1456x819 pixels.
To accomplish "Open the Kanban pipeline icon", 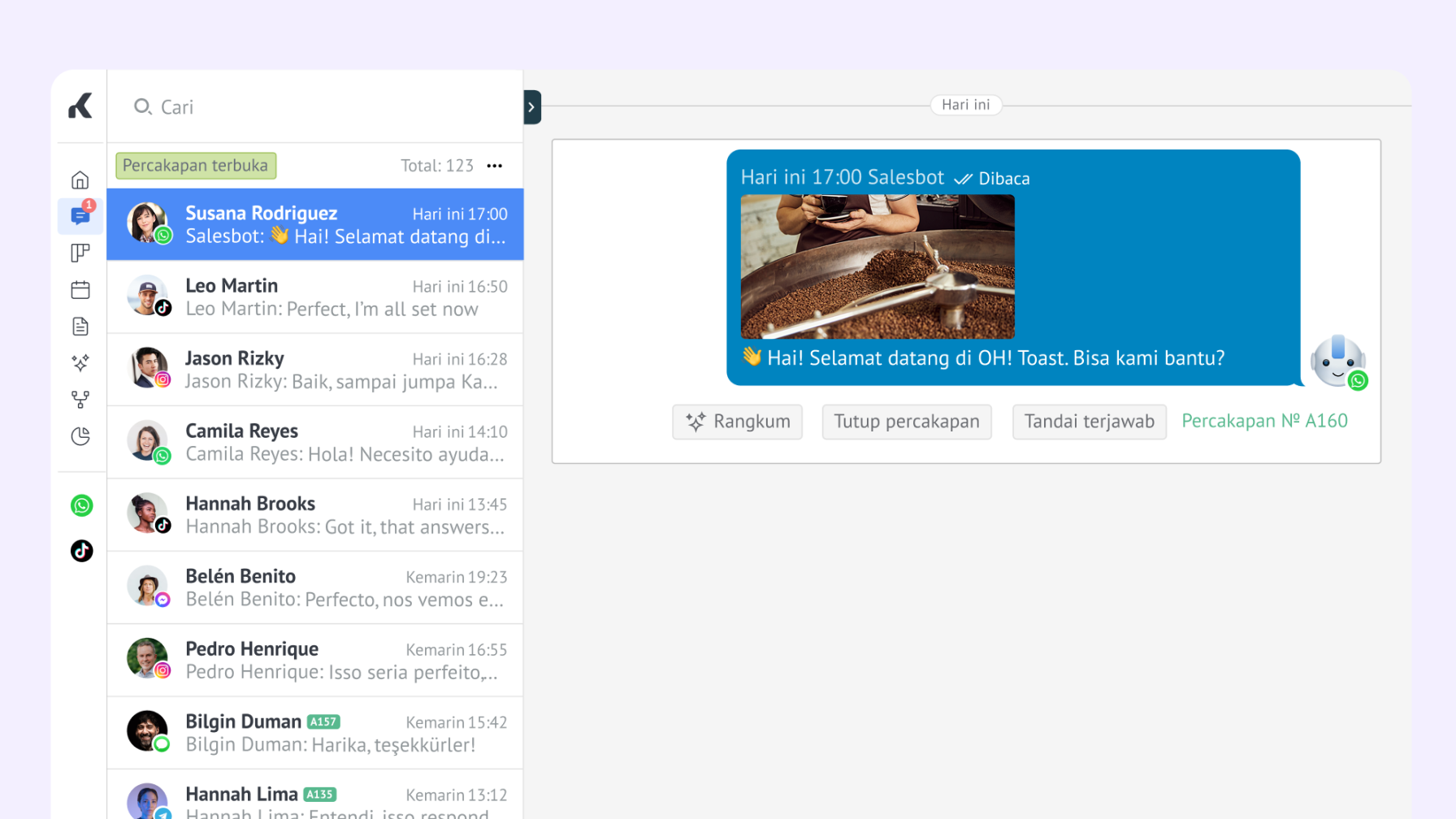I will coord(80,253).
